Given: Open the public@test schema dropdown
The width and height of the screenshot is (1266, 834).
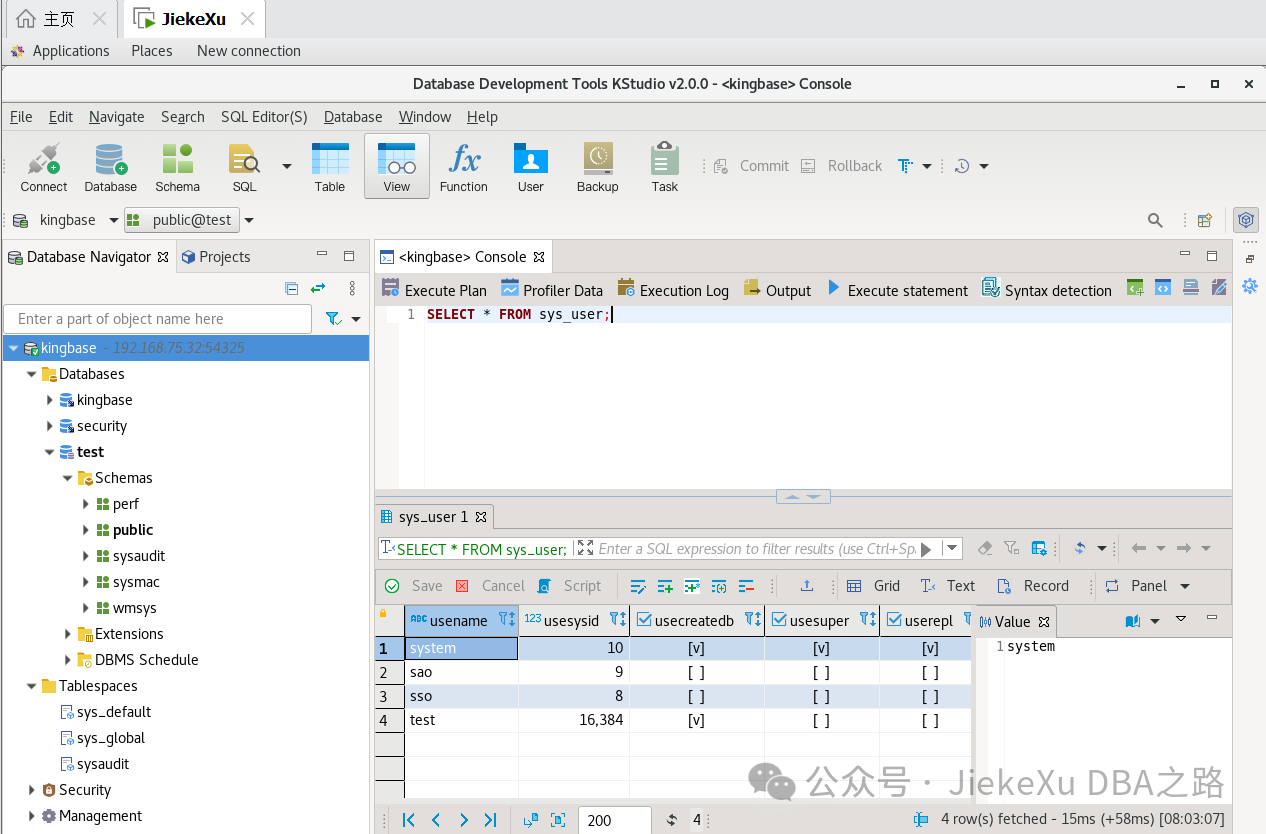Looking at the screenshot, I should point(249,220).
